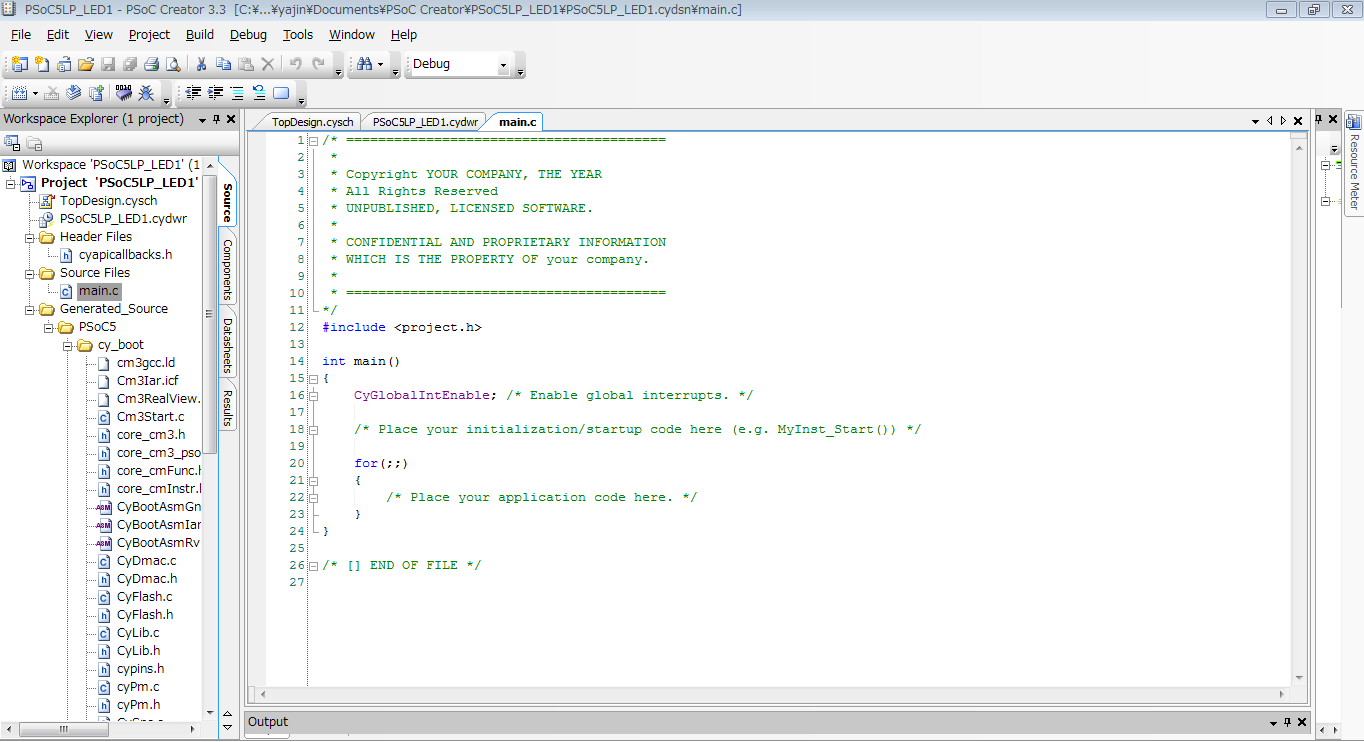1364x742 pixels.
Task: Collapse the for loop fold at line 21
Action: pyautogui.click(x=313, y=481)
